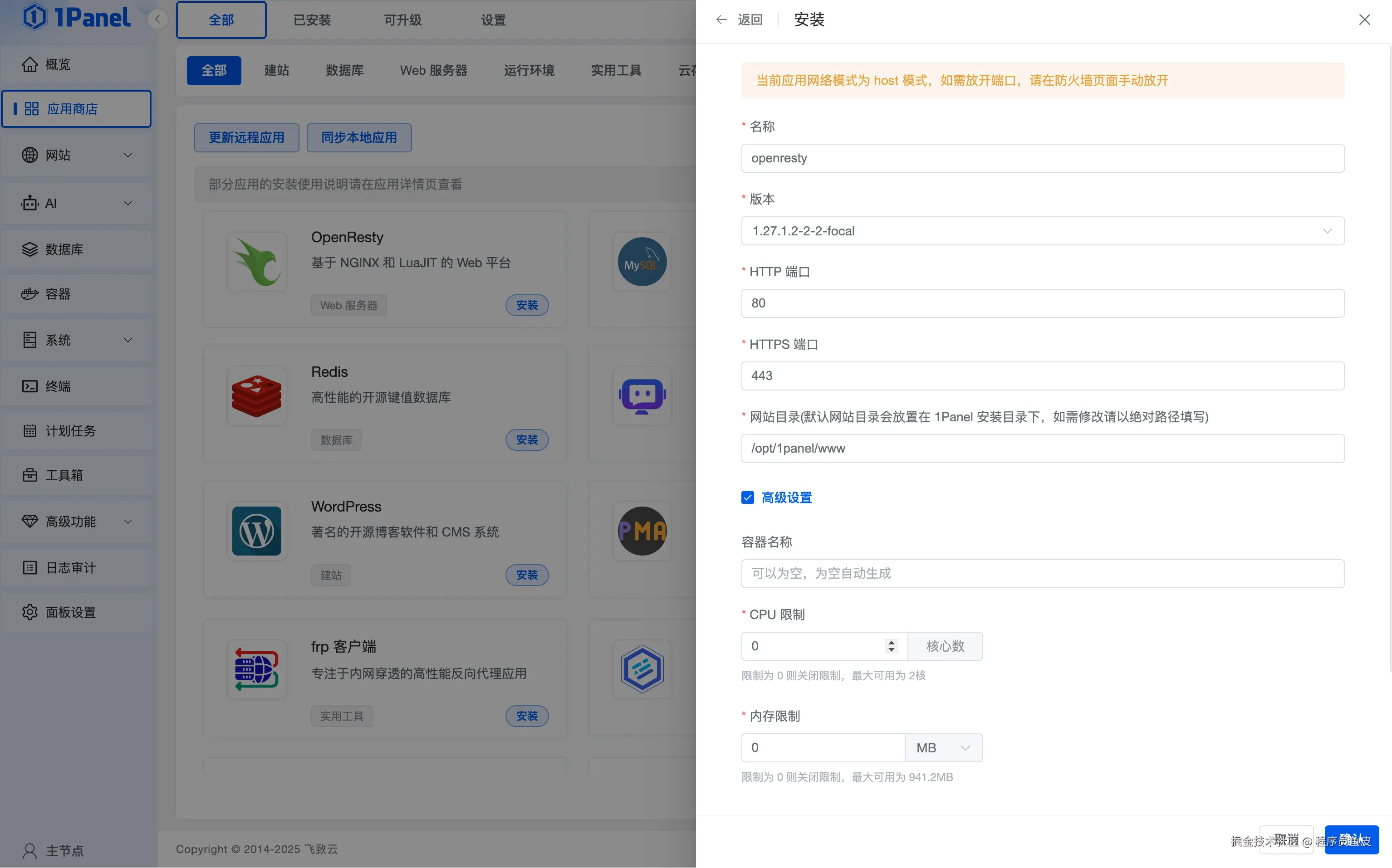Viewport: 1392px width, 868px height.
Task: Click the 面板设置 gear icon
Action: click(x=29, y=612)
